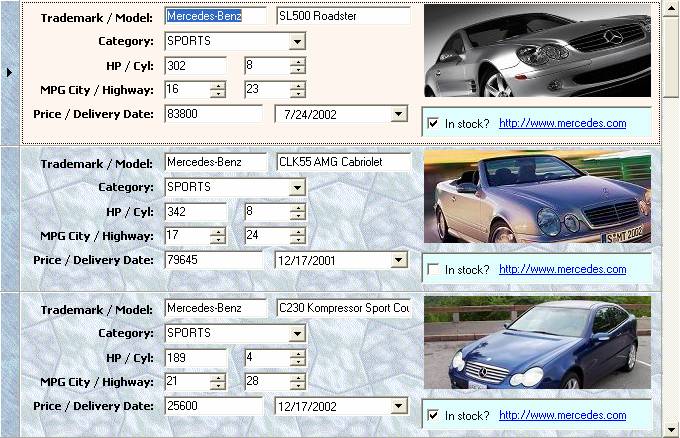Click mercedes.com link in SL500 record
Image resolution: width=680 pixels, height=438 pixels.
coord(562,124)
